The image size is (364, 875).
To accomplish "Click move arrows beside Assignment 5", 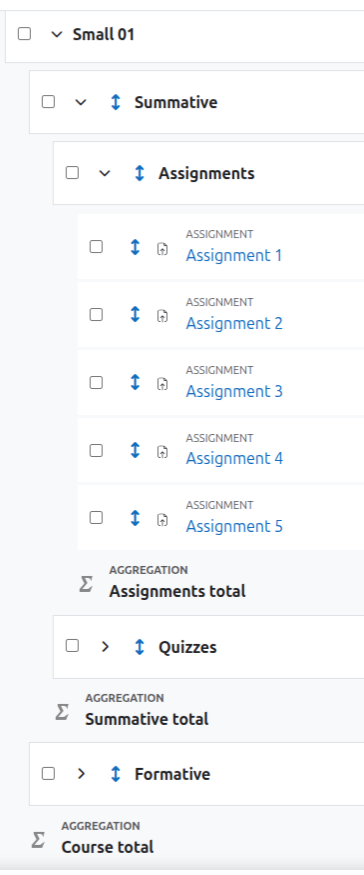I will 135,518.
